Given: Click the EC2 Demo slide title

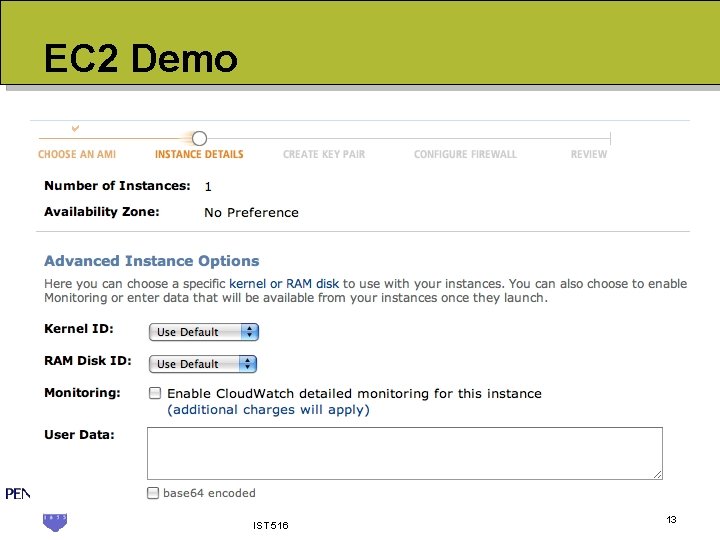Looking at the screenshot, I should [x=141, y=58].
